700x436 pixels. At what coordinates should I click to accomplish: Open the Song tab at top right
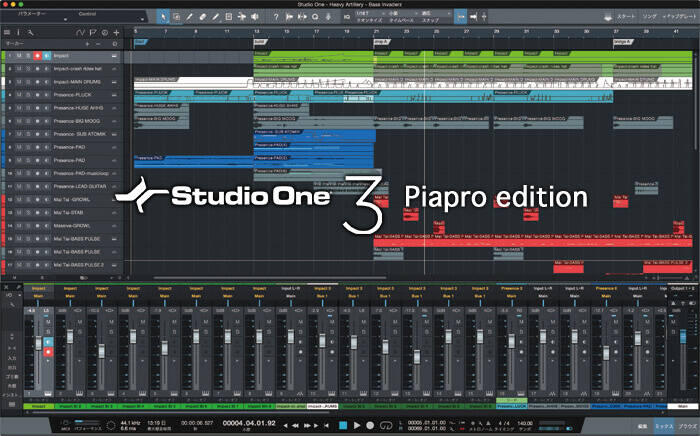click(650, 17)
